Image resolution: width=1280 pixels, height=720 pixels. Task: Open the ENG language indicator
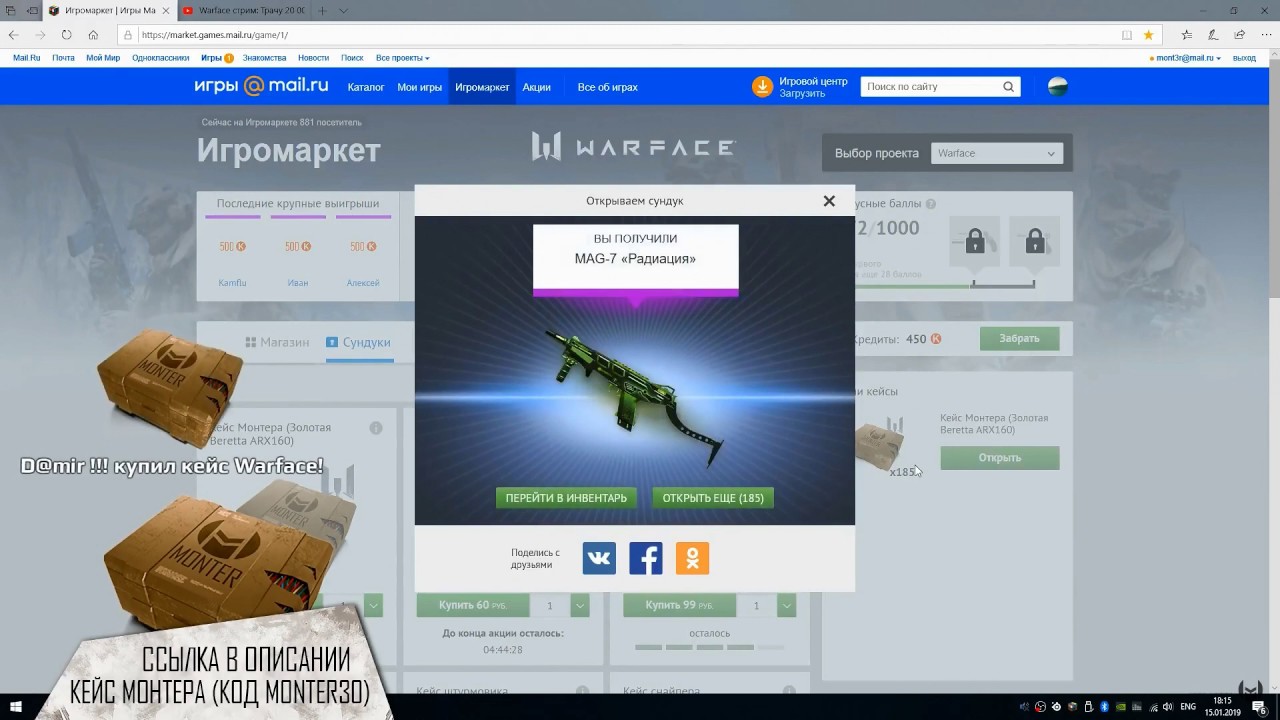tap(1188, 707)
